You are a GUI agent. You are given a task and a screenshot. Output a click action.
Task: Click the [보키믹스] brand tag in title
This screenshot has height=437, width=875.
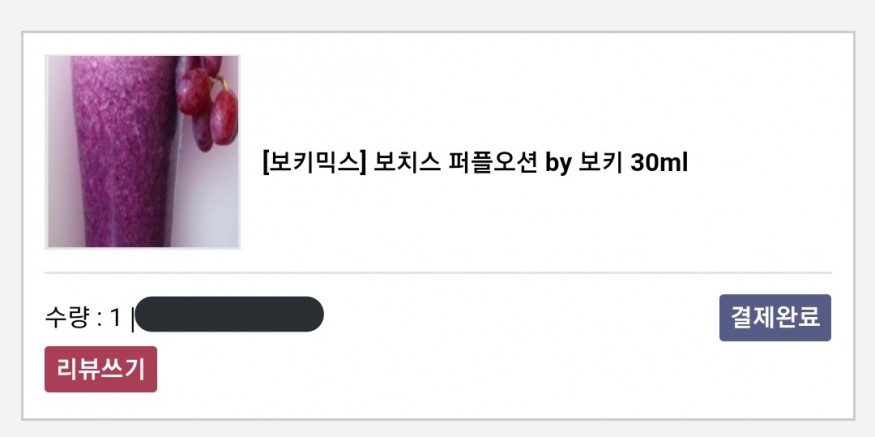314,163
